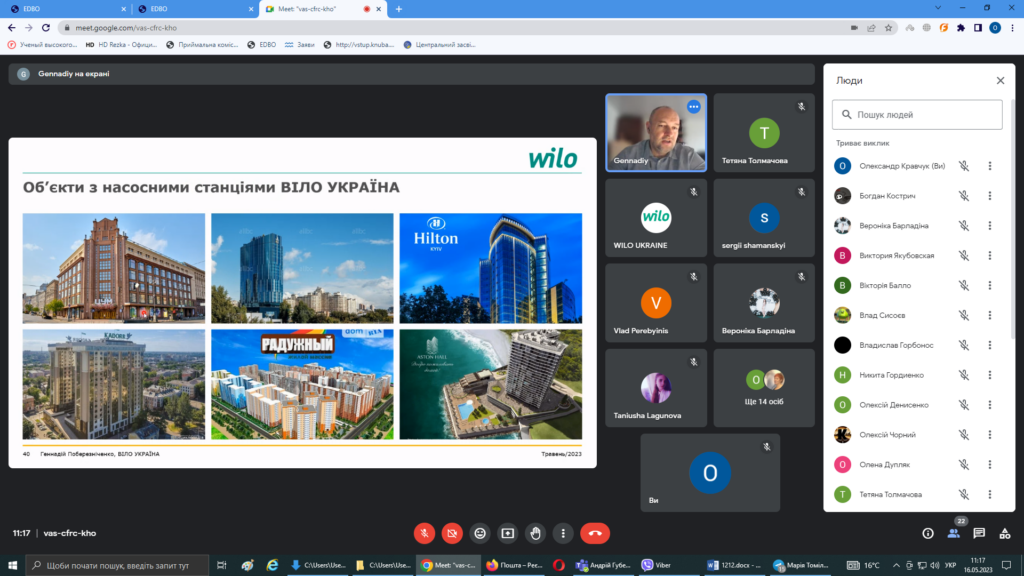This screenshot has height=576, width=1024.
Task: Toggle raise hand in the call controls
Action: 536,534
